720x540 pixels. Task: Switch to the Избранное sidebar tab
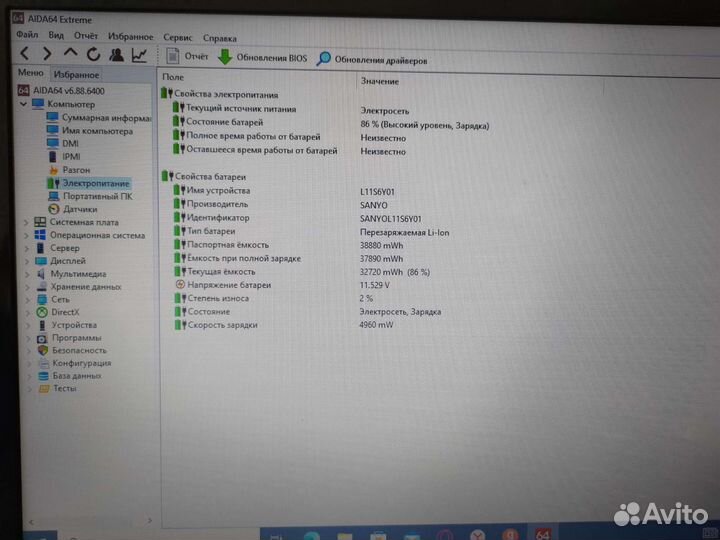76,74
